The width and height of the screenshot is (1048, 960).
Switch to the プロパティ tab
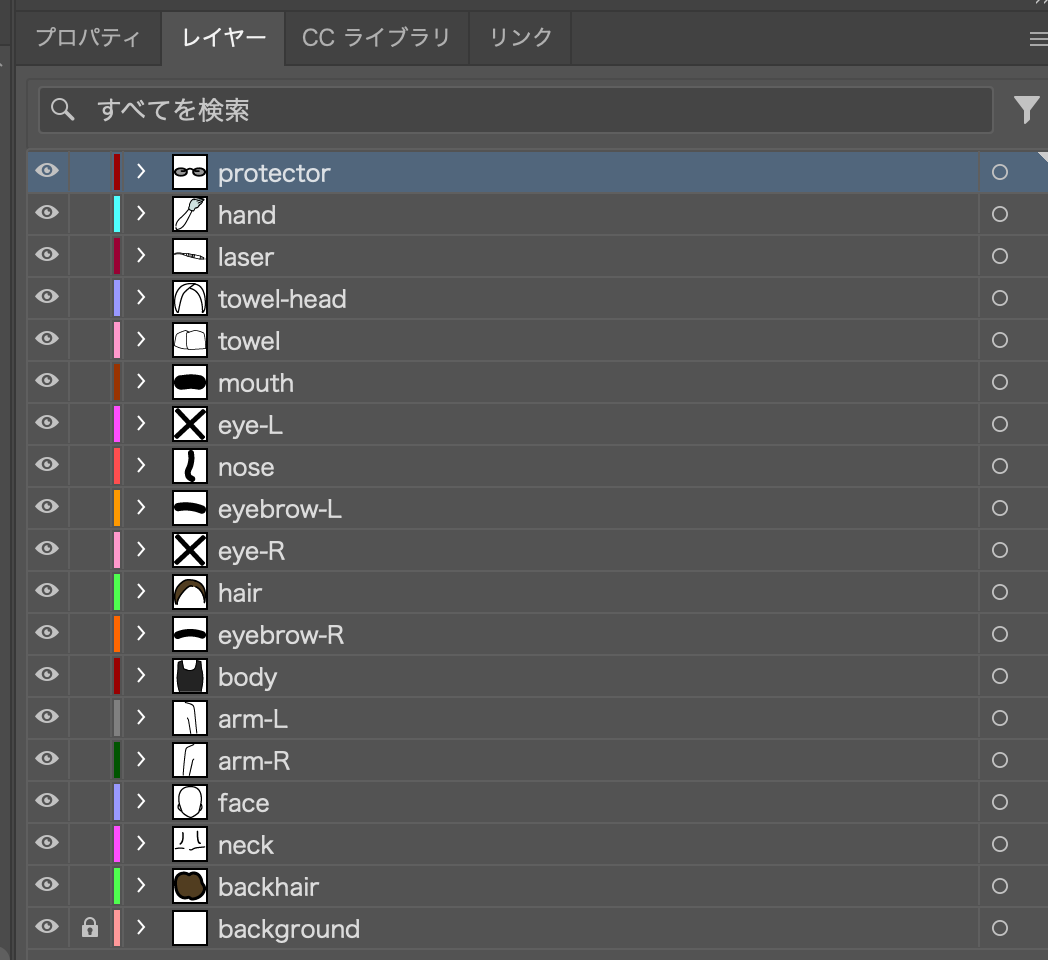coord(87,38)
